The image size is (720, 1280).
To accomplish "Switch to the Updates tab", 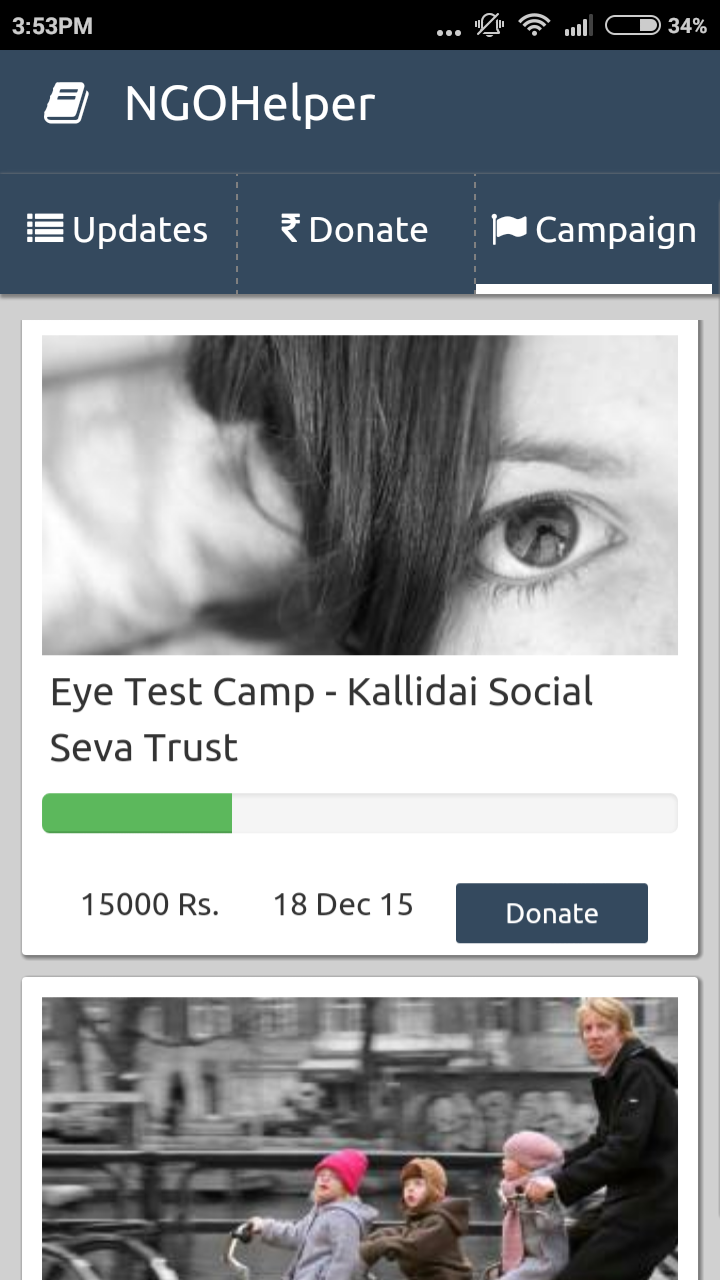I will (x=118, y=232).
